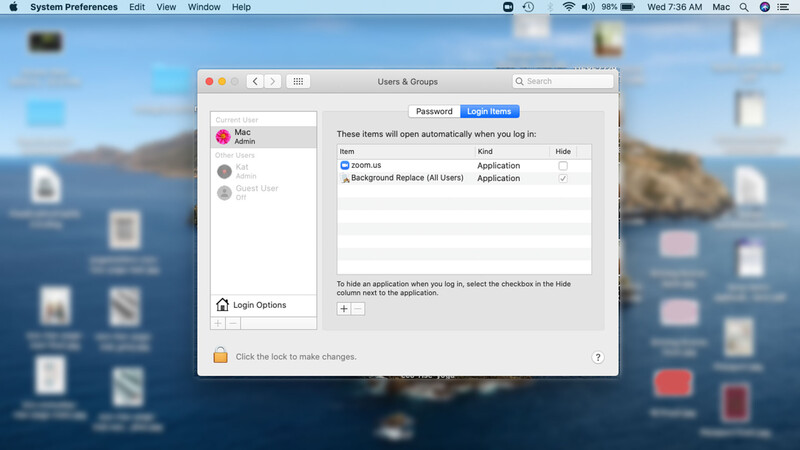
Task: Show all preferences grid button
Action: (x=298, y=82)
